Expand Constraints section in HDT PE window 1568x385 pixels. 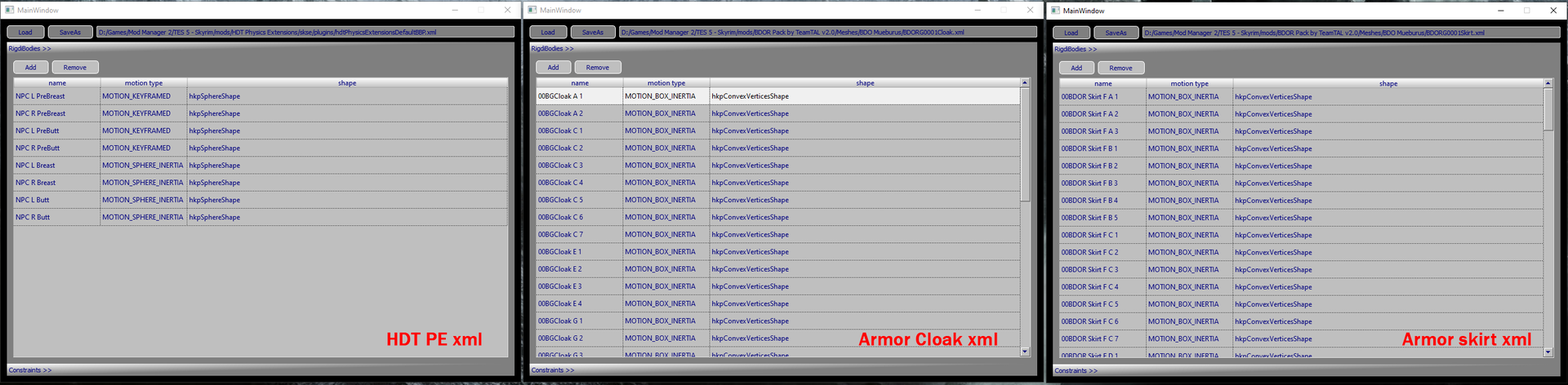pos(29,370)
